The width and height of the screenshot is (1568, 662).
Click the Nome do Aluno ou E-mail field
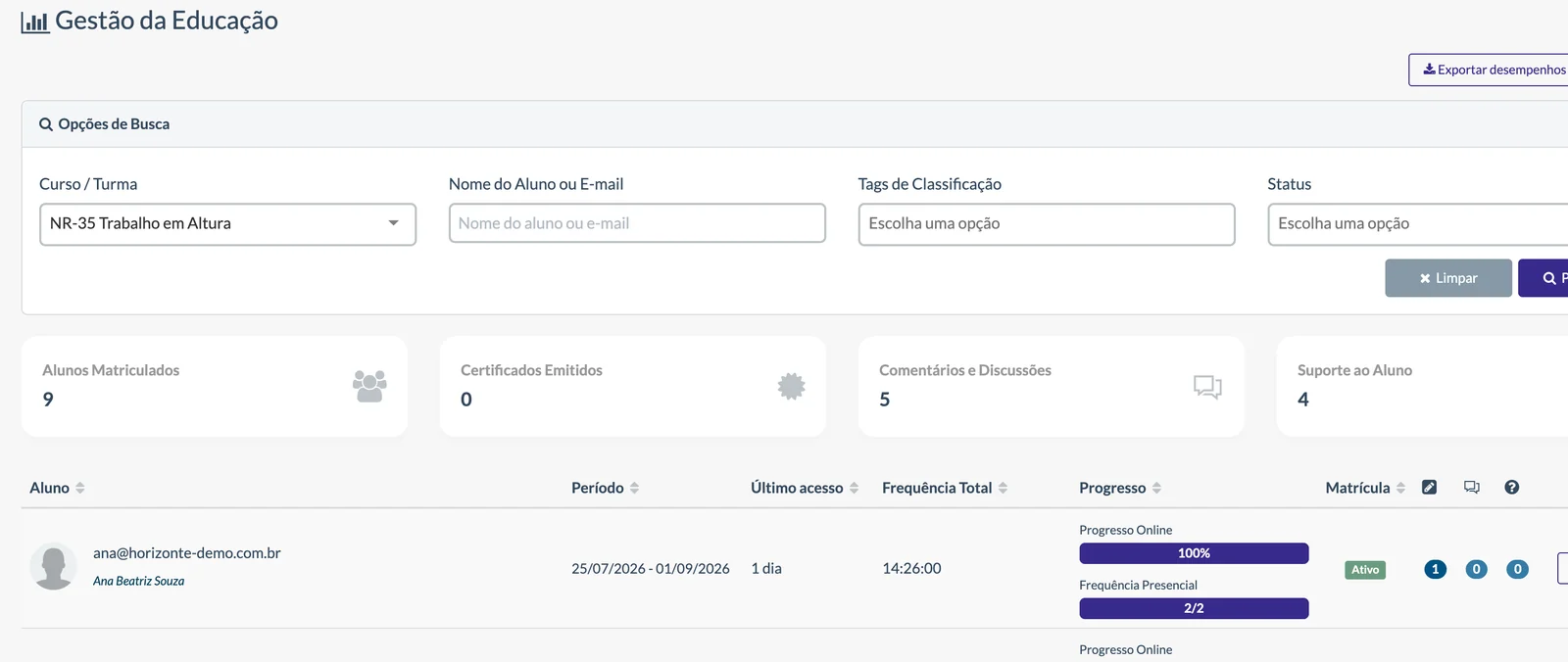click(x=637, y=223)
